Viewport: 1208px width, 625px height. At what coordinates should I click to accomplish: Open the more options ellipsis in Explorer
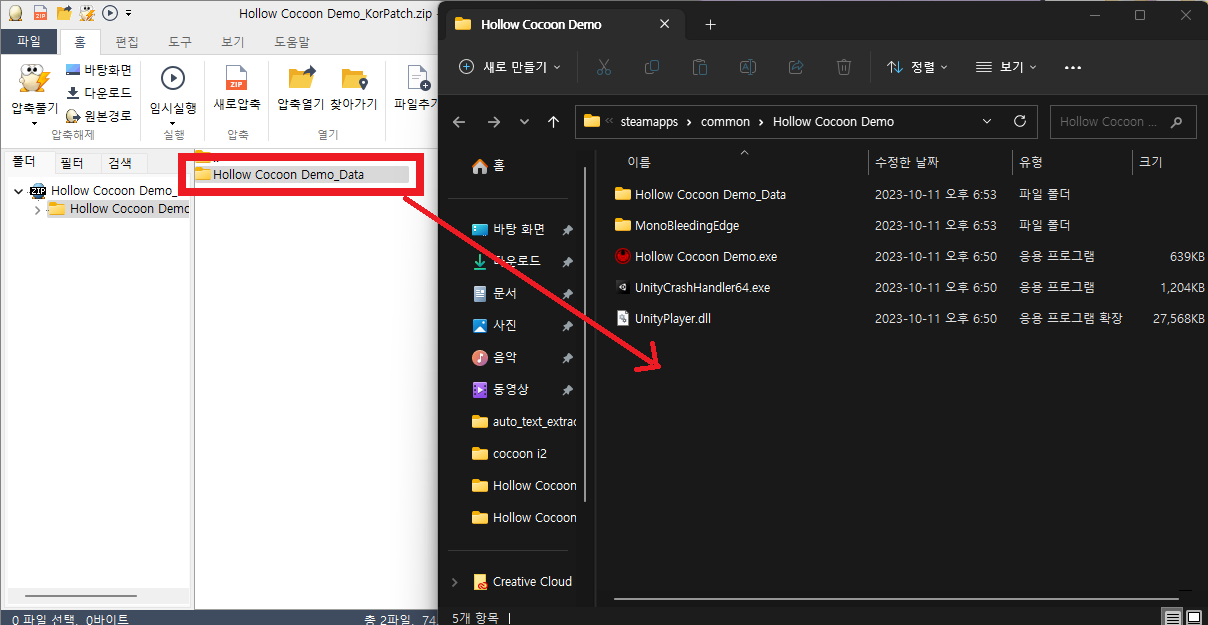tap(1073, 67)
